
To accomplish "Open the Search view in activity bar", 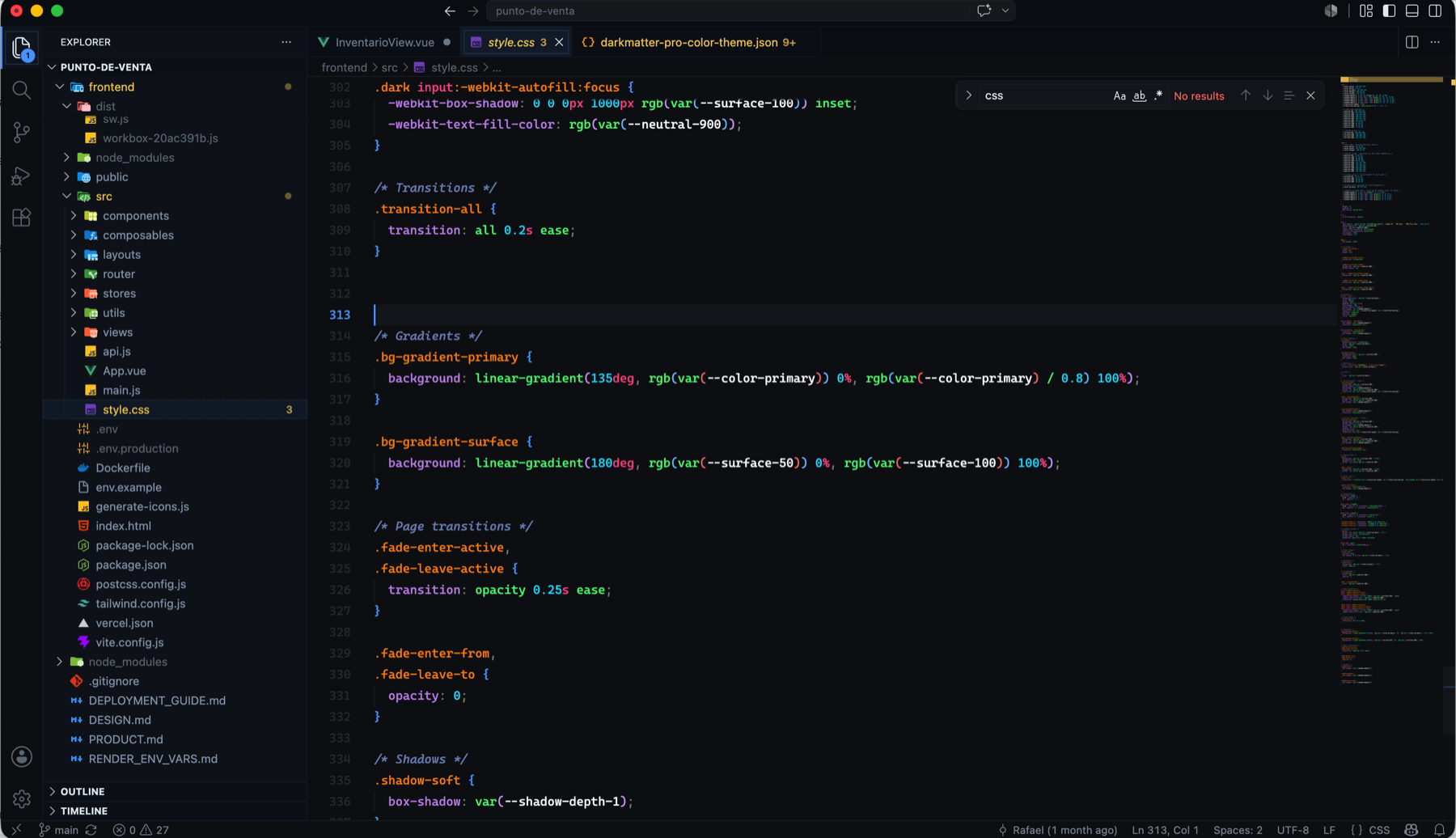I will pos(22,91).
